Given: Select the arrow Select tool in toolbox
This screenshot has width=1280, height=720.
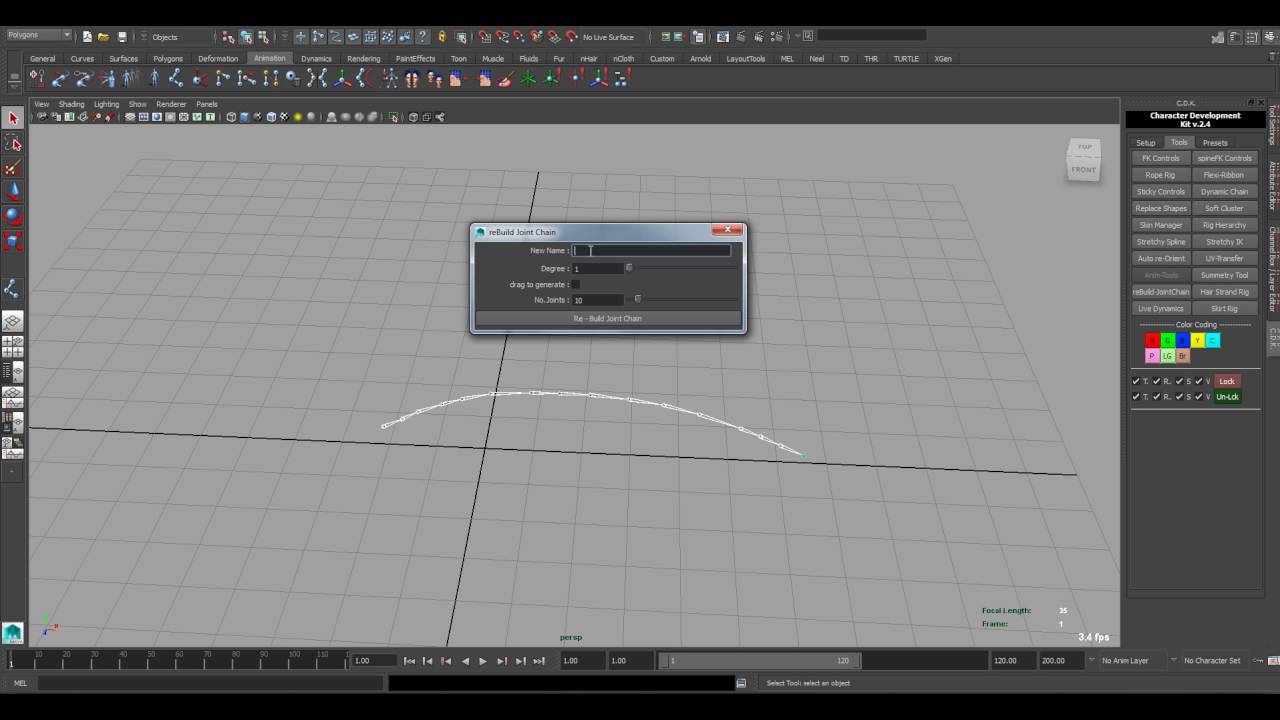Looking at the screenshot, I should click(x=13, y=119).
